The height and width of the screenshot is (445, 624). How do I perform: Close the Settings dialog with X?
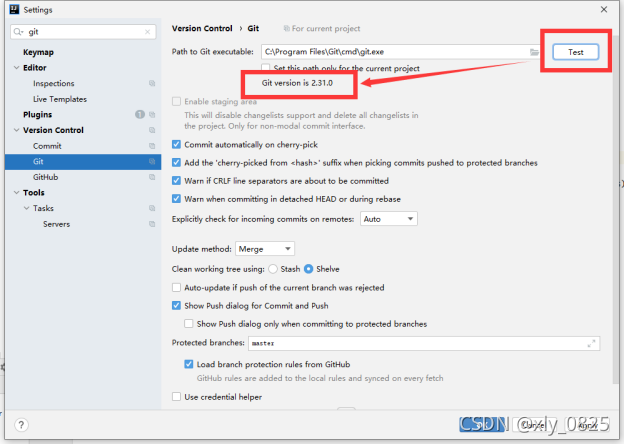pyautogui.click(x=604, y=10)
